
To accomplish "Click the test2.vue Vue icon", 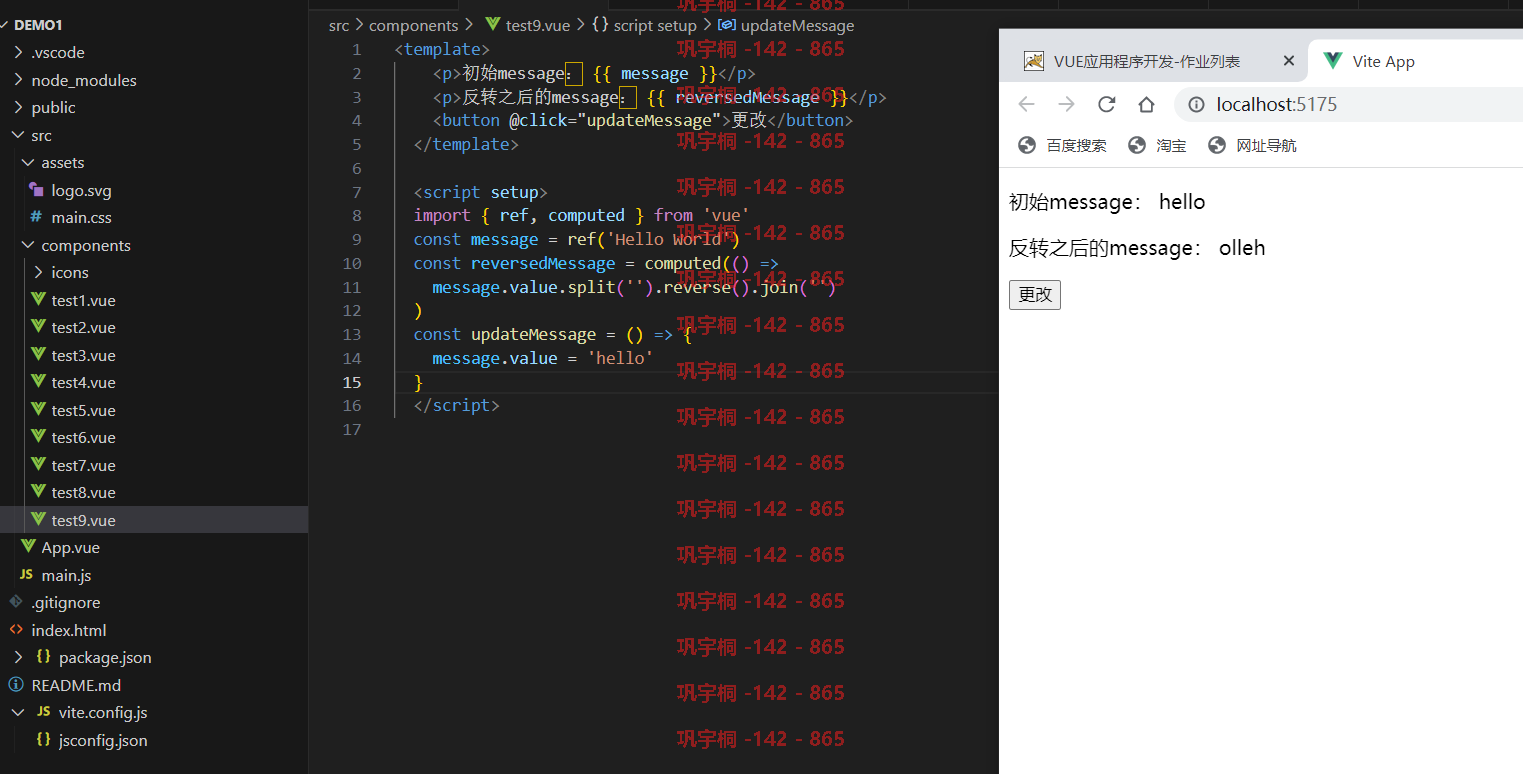I will pyautogui.click(x=38, y=327).
